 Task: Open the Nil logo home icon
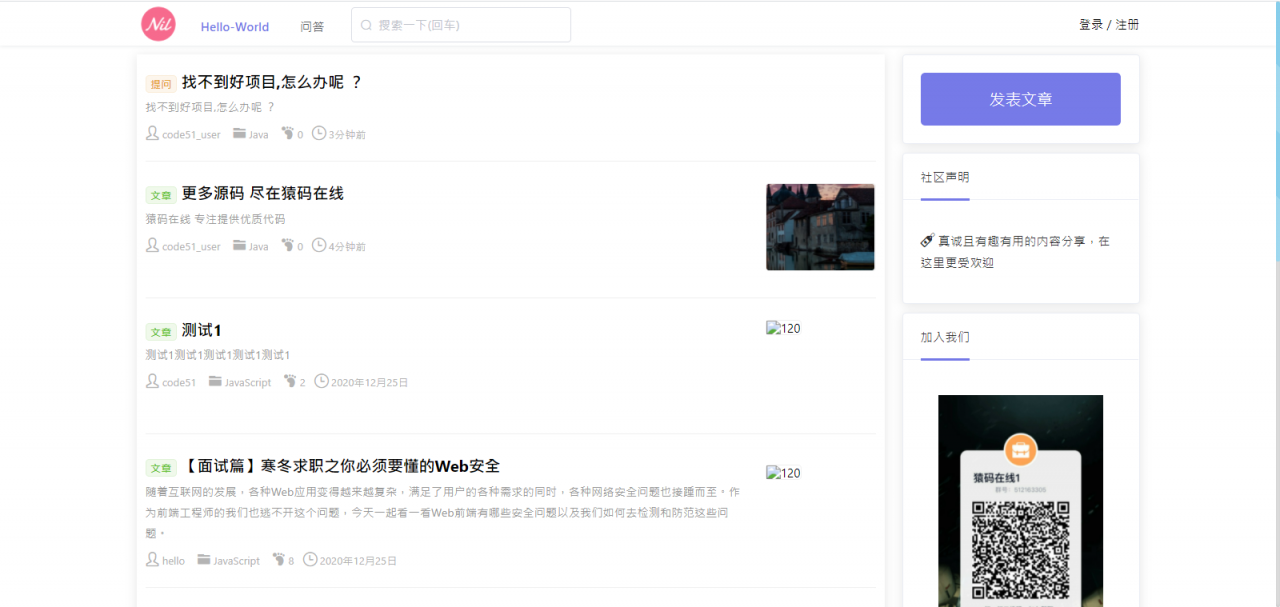pos(158,24)
